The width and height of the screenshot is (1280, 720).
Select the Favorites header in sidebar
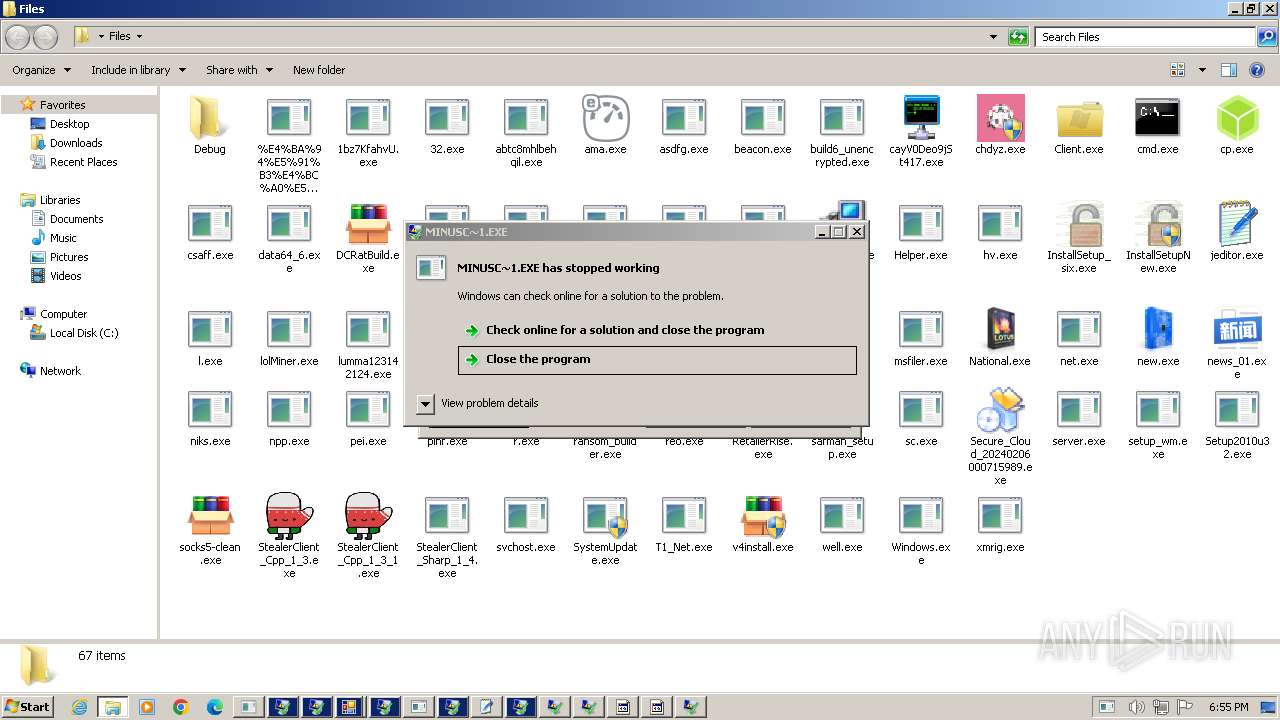click(62, 105)
